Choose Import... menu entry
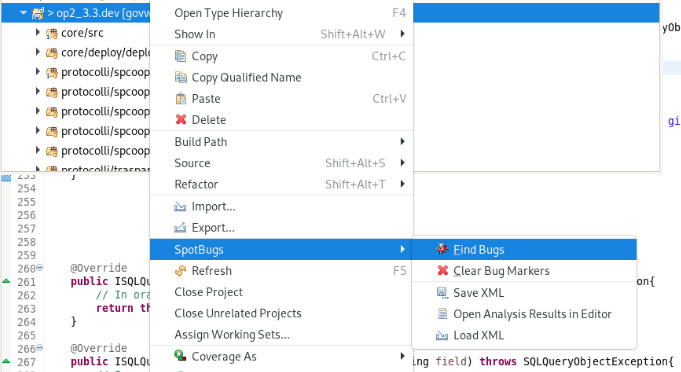681x372 pixels. coord(281,207)
